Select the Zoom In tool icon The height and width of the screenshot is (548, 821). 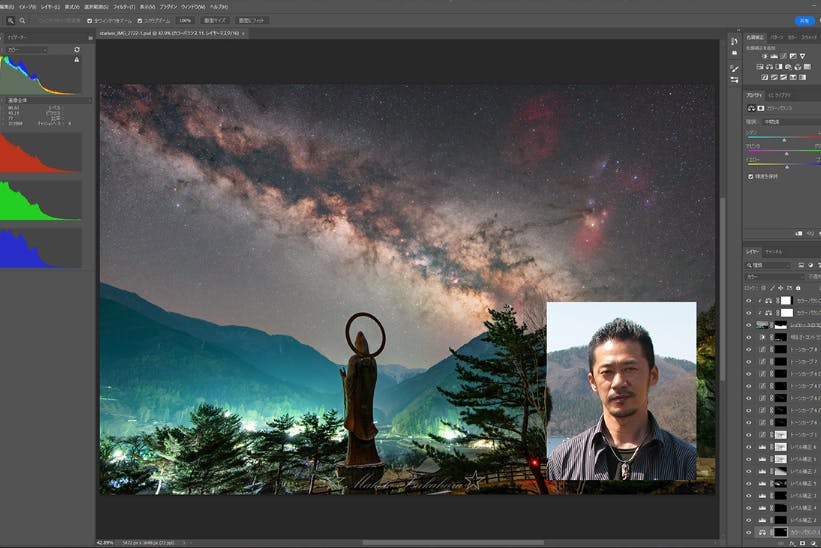(x=10, y=21)
